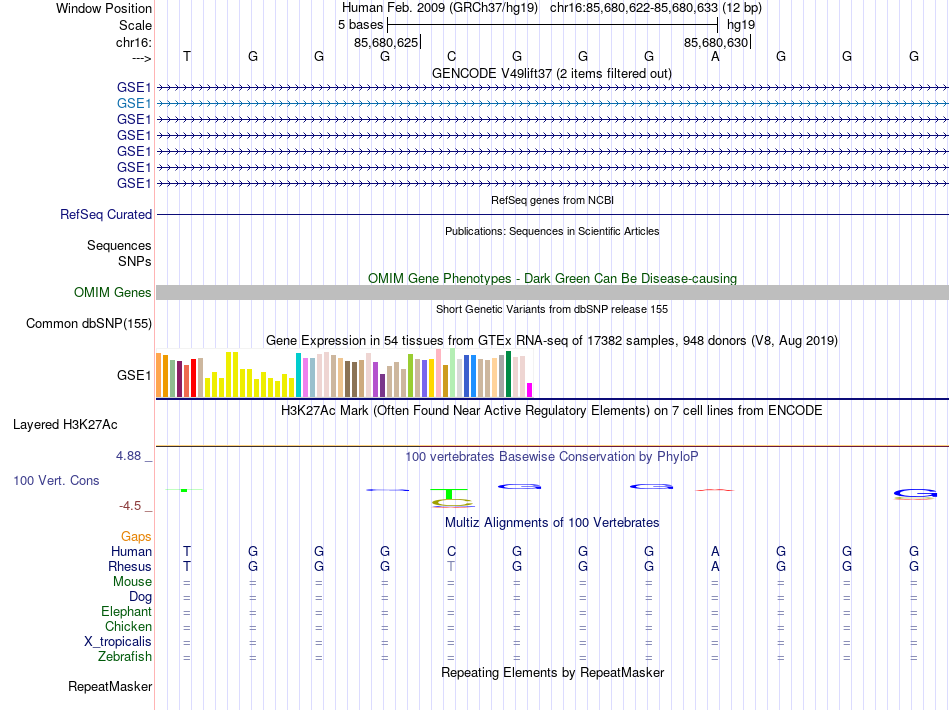Click the '--->' sequence direction arrow label
This screenshot has width=950, height=710.
pyautogui.click(x=142, y=58)
